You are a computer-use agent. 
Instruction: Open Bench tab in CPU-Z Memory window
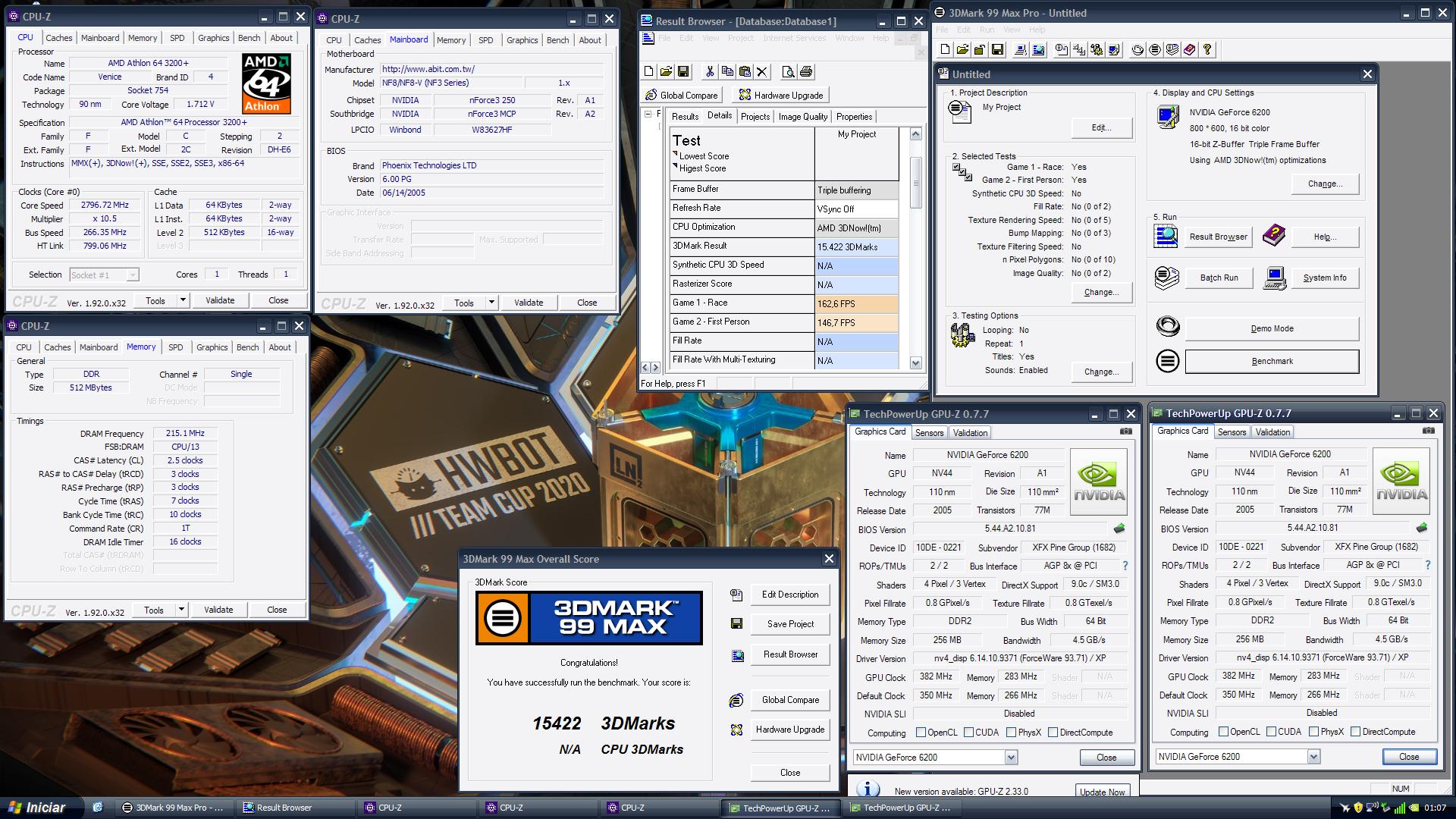(247, 347)
